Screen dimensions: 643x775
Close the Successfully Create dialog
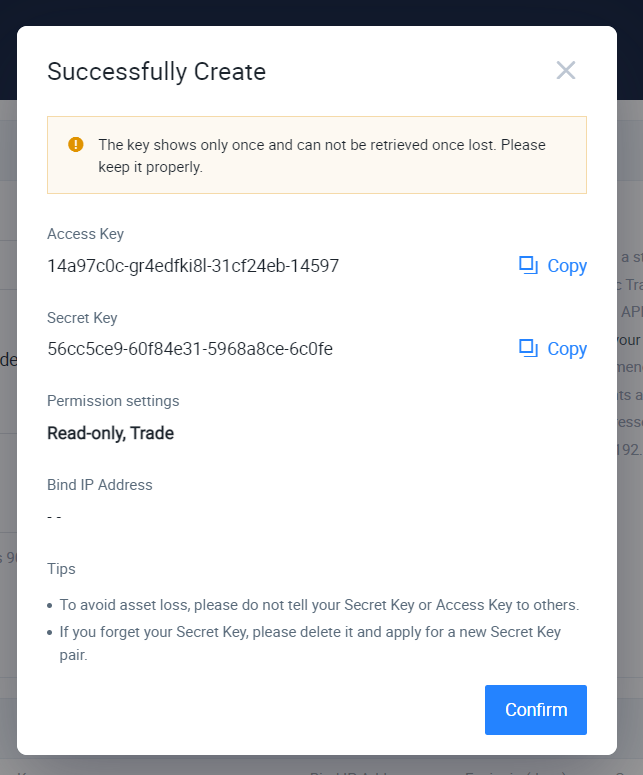(566, 70)
